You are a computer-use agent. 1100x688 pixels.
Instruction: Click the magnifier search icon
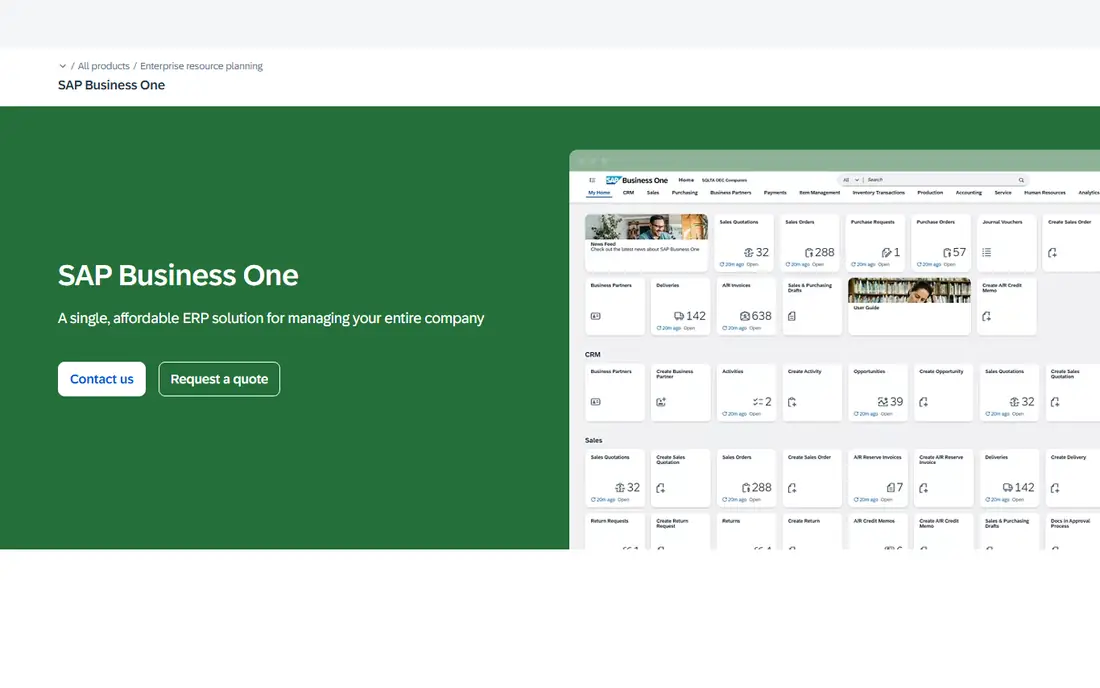coord(1021,180)
